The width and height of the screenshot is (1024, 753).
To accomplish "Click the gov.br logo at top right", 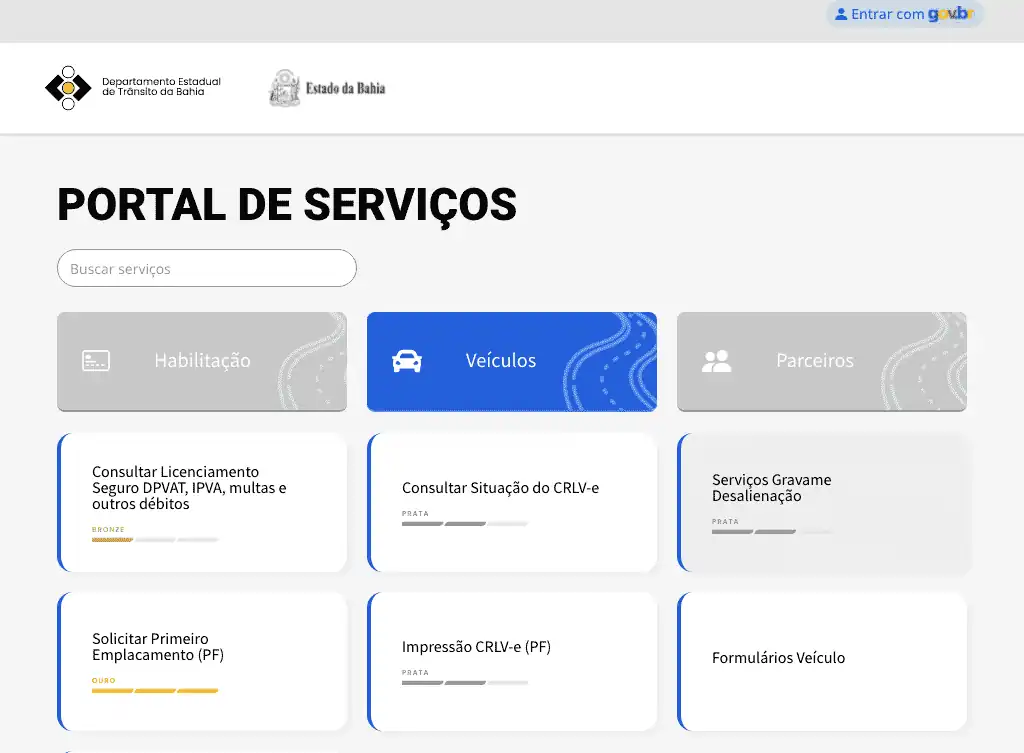I will pos(949,15).
